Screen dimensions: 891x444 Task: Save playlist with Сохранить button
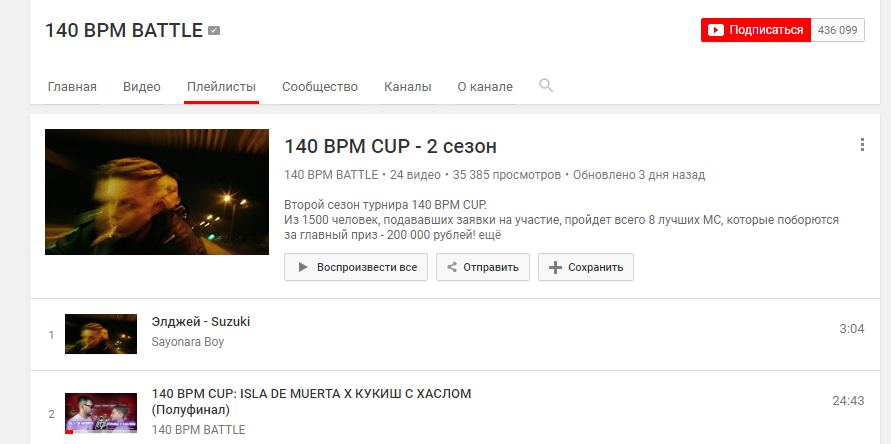click(586, 267)
